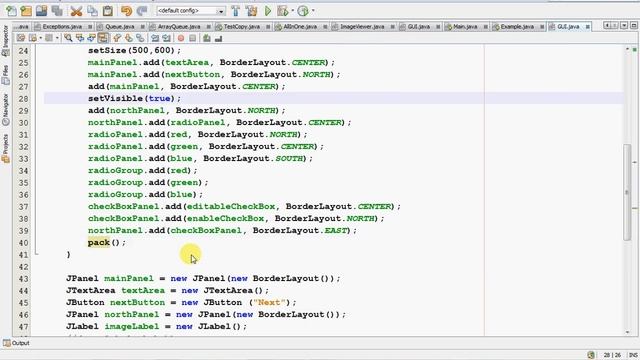Screen dimensions: 640x360
Task: Switch to the Queue.java tab
Action: click(120, 27)
